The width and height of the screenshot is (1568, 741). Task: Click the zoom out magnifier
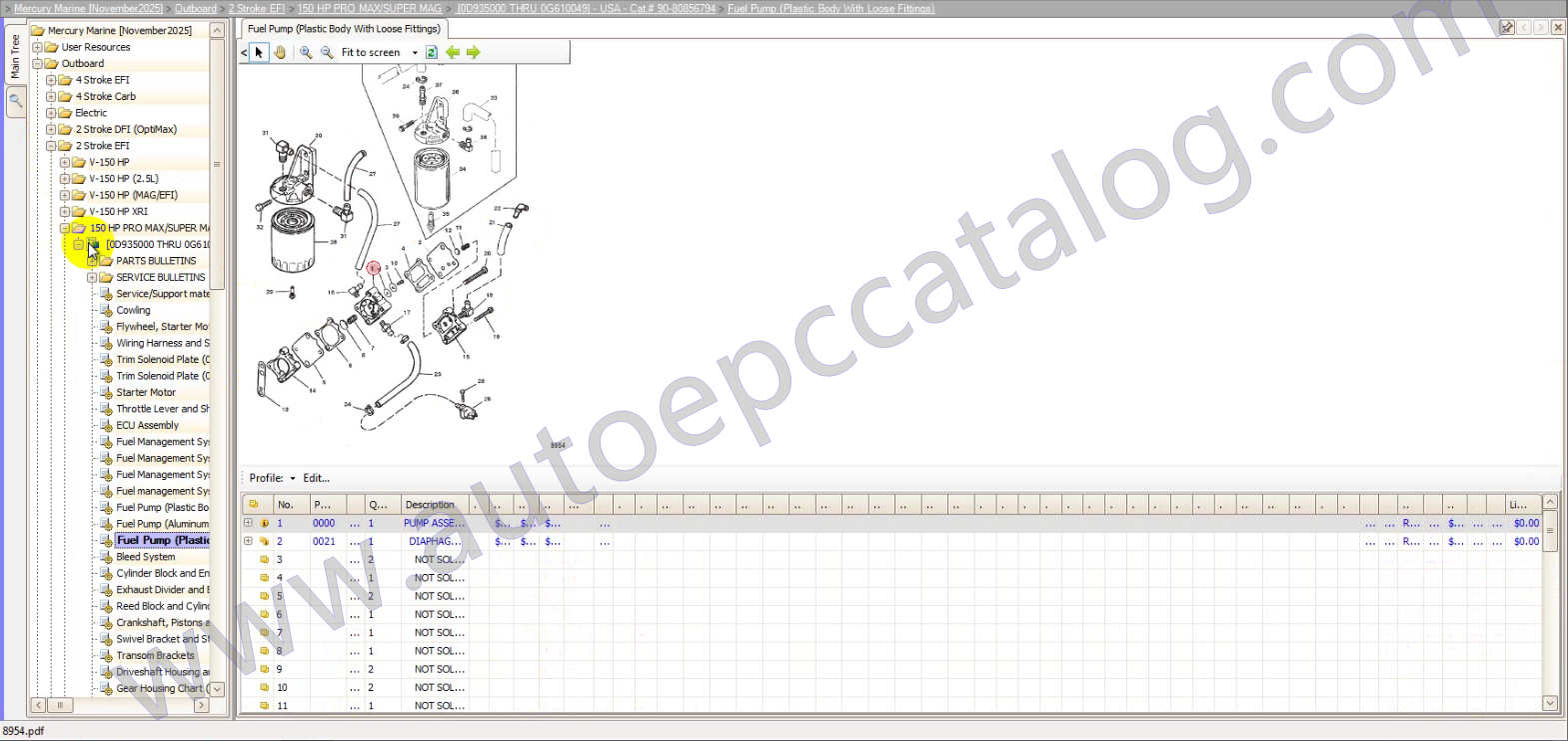coord(327,52)
